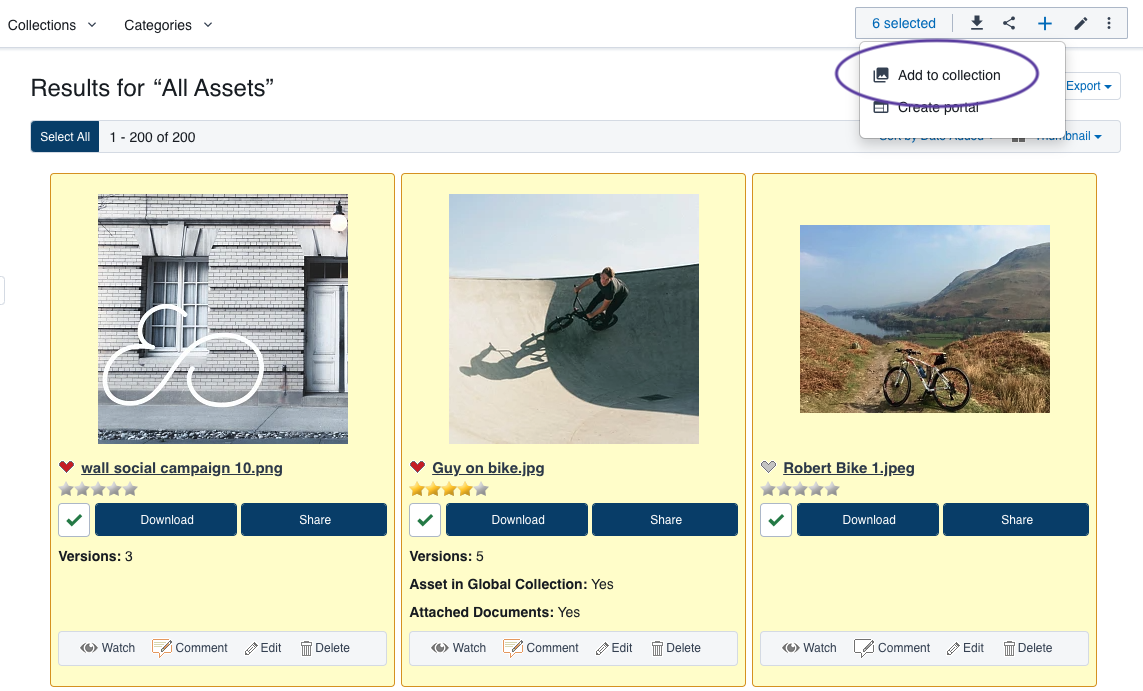Rate Guy on bike.jpg five stars
The width and height of the screenshot is (1143, 691).
click(x=481, y=489)
